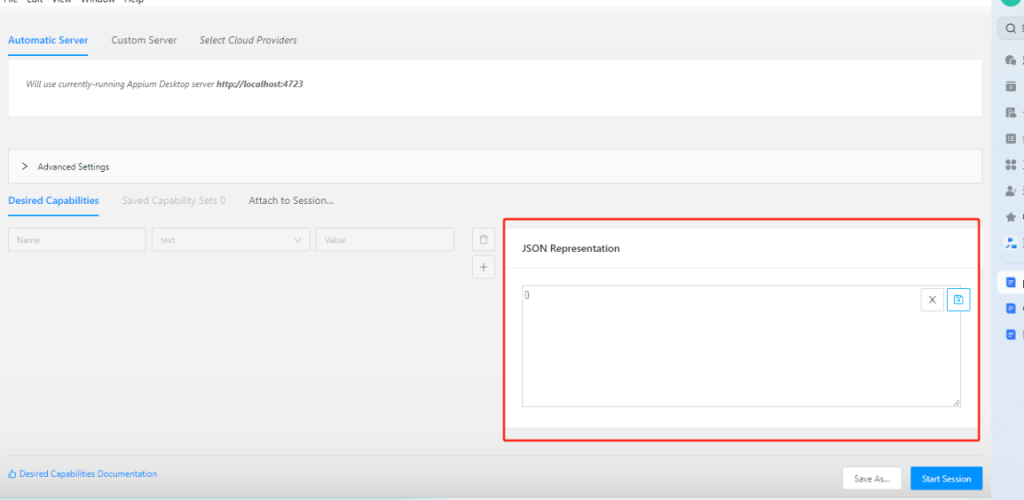Switch to the Automatic Server tab
The width and height of the screenshot is (1024, 500).
coord(48,40)
